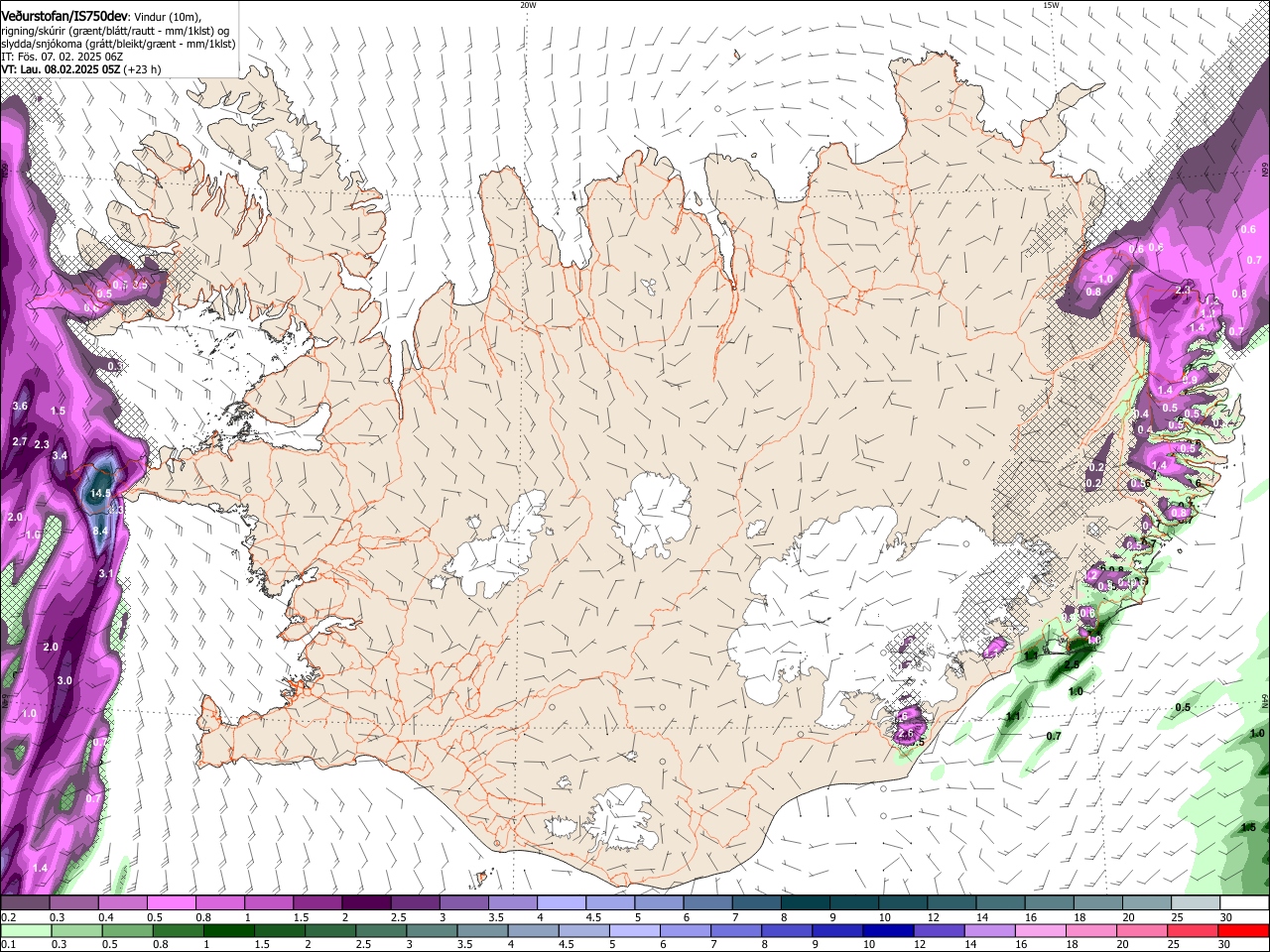1270x952 pixels.
Task: Pick dark blue lower swatch between 10 and 12
Action: point(889,930)
